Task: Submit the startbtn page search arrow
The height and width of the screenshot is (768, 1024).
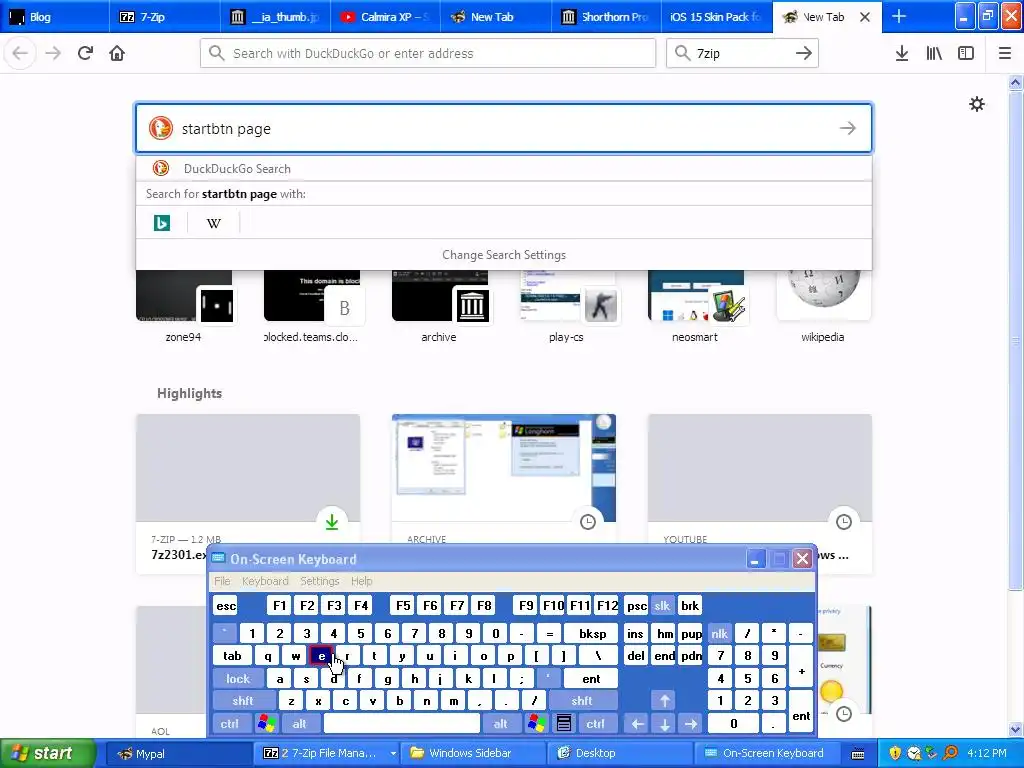Action: coord(848,128)
